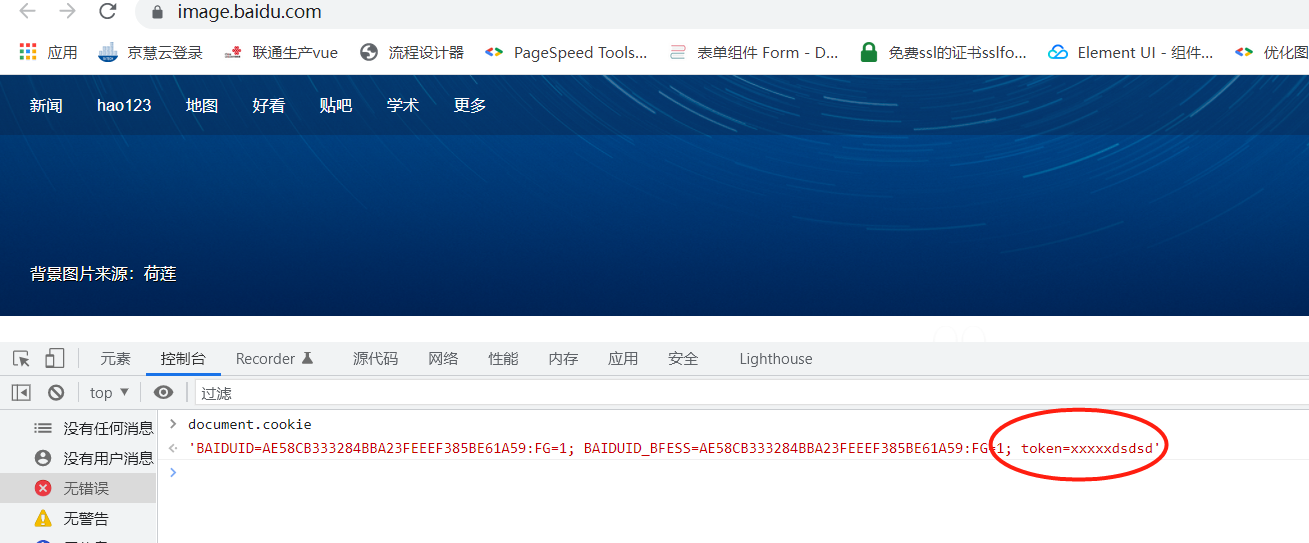Open the 免费ssl的证书 bookmark

pyautogui.click(x=943, y=53)
